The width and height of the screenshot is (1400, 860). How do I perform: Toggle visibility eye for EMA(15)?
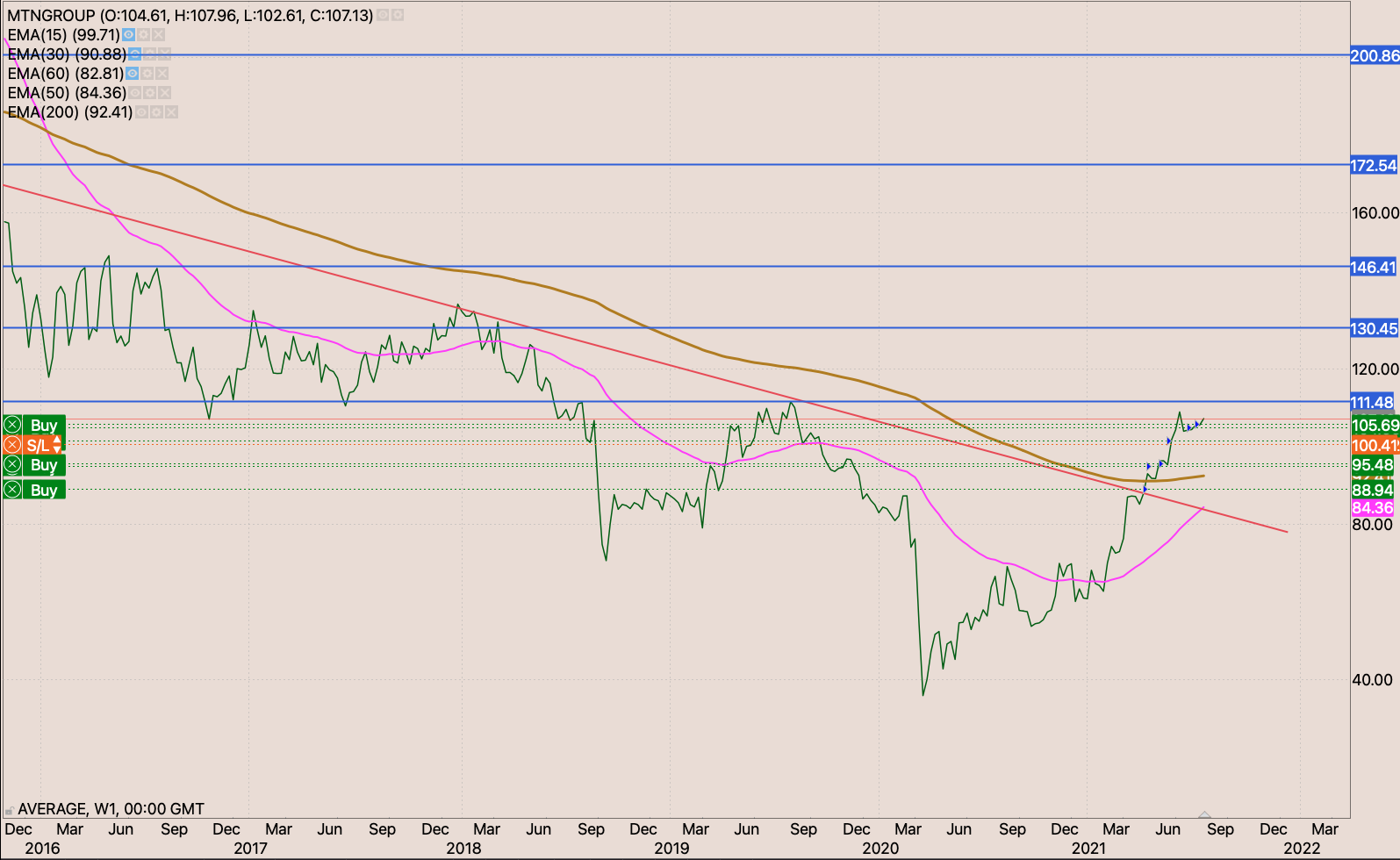(x=128, y=35)
